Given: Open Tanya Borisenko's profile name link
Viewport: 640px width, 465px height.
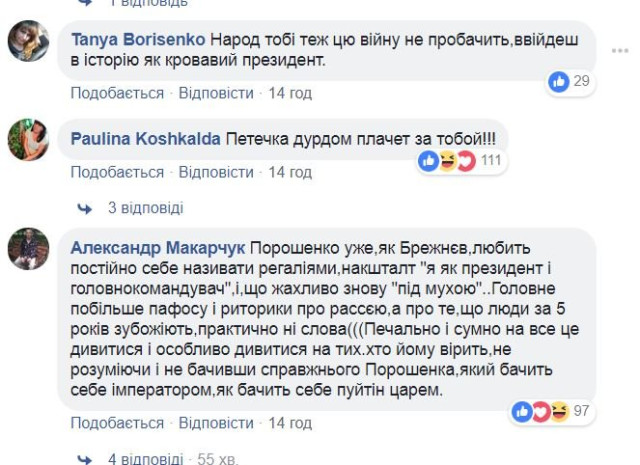Looking at the screenshot, I should [138, 40].
